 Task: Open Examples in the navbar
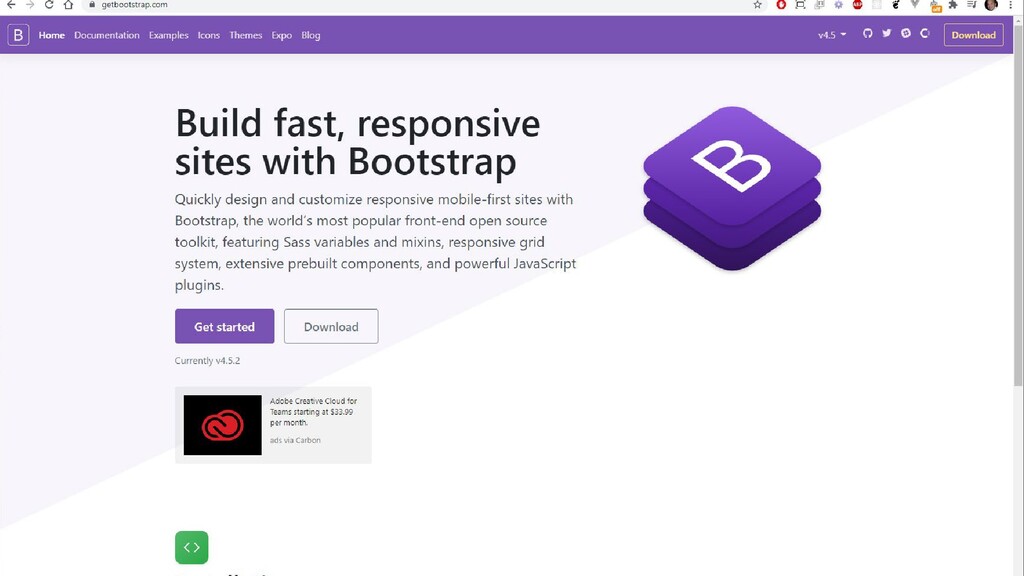coord(168,35)
